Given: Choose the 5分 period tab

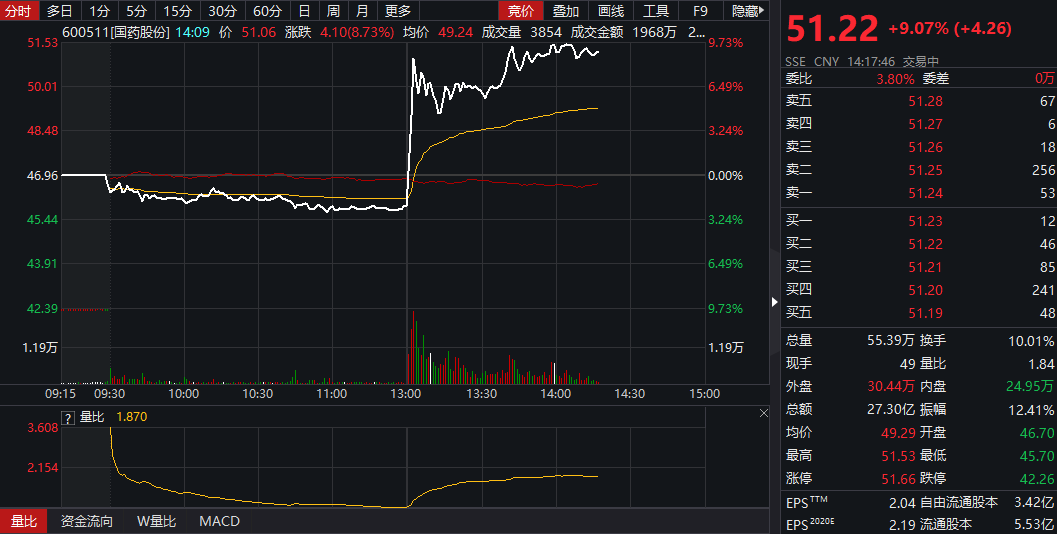Looking at the screenshot, I should point(136,11).
